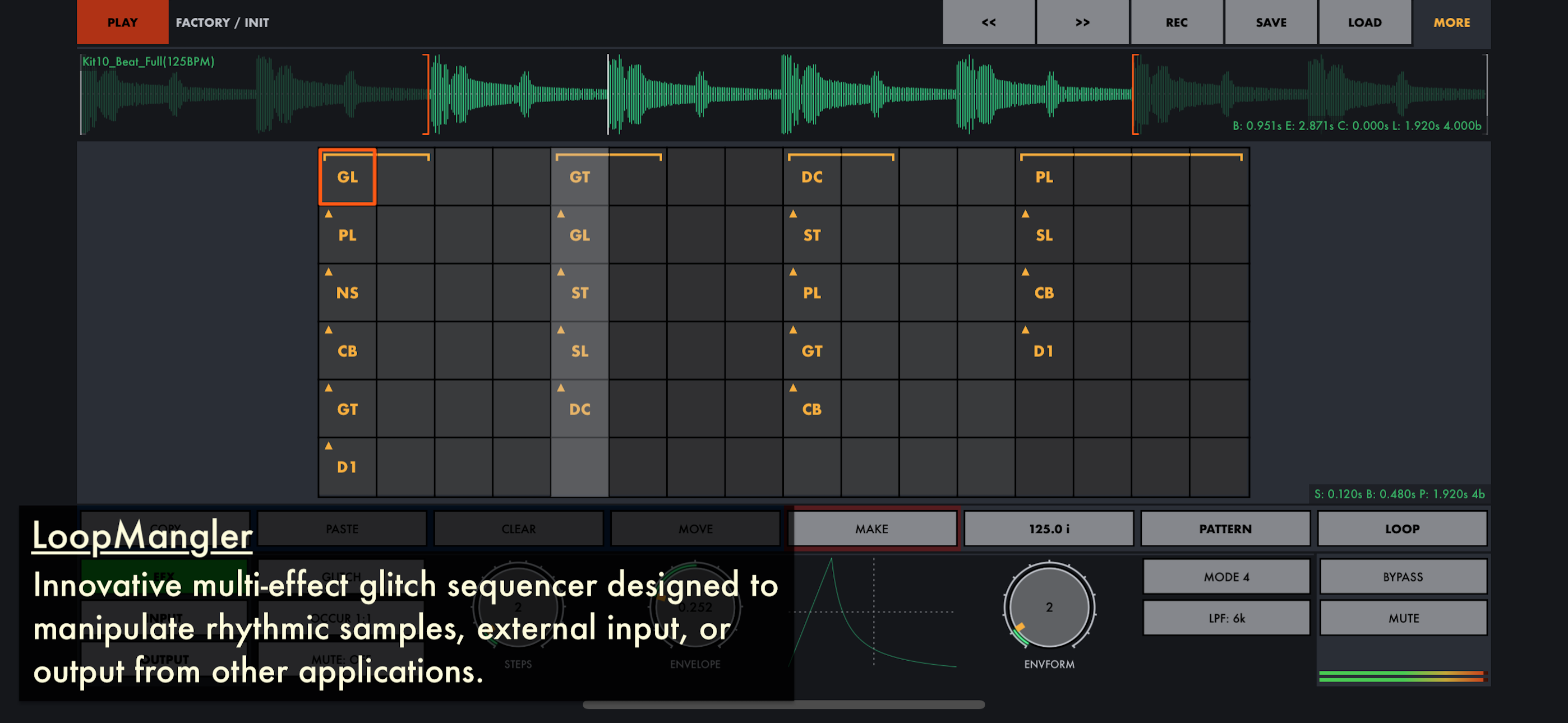Go to previous preset with << button
Image resolution: width=1568 pixels, height=723 pixels.
pos(989,22)
